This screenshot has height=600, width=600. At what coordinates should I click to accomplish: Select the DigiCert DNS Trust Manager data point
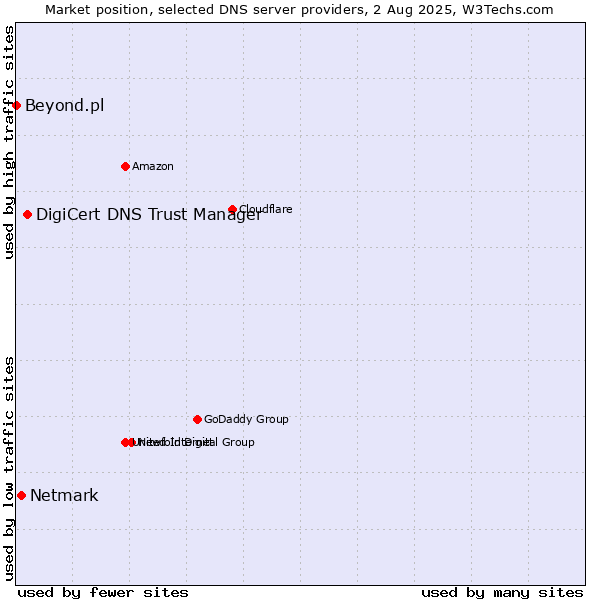point(27,214)
